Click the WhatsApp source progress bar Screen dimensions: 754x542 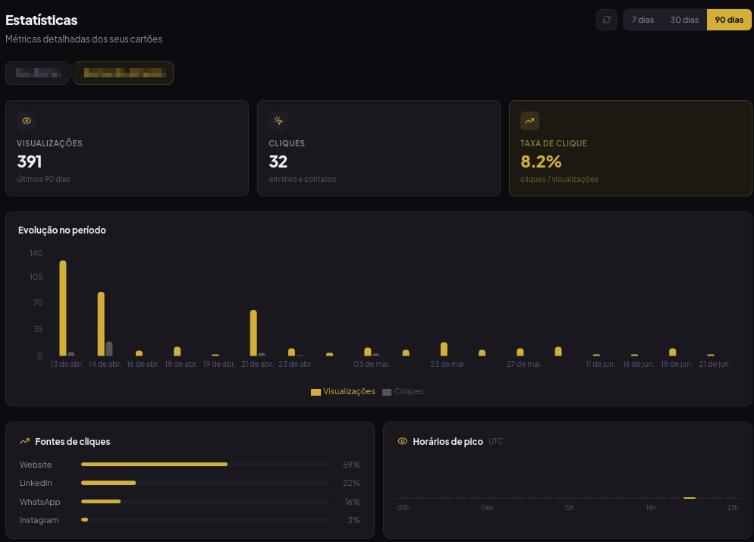click(204, 501)
